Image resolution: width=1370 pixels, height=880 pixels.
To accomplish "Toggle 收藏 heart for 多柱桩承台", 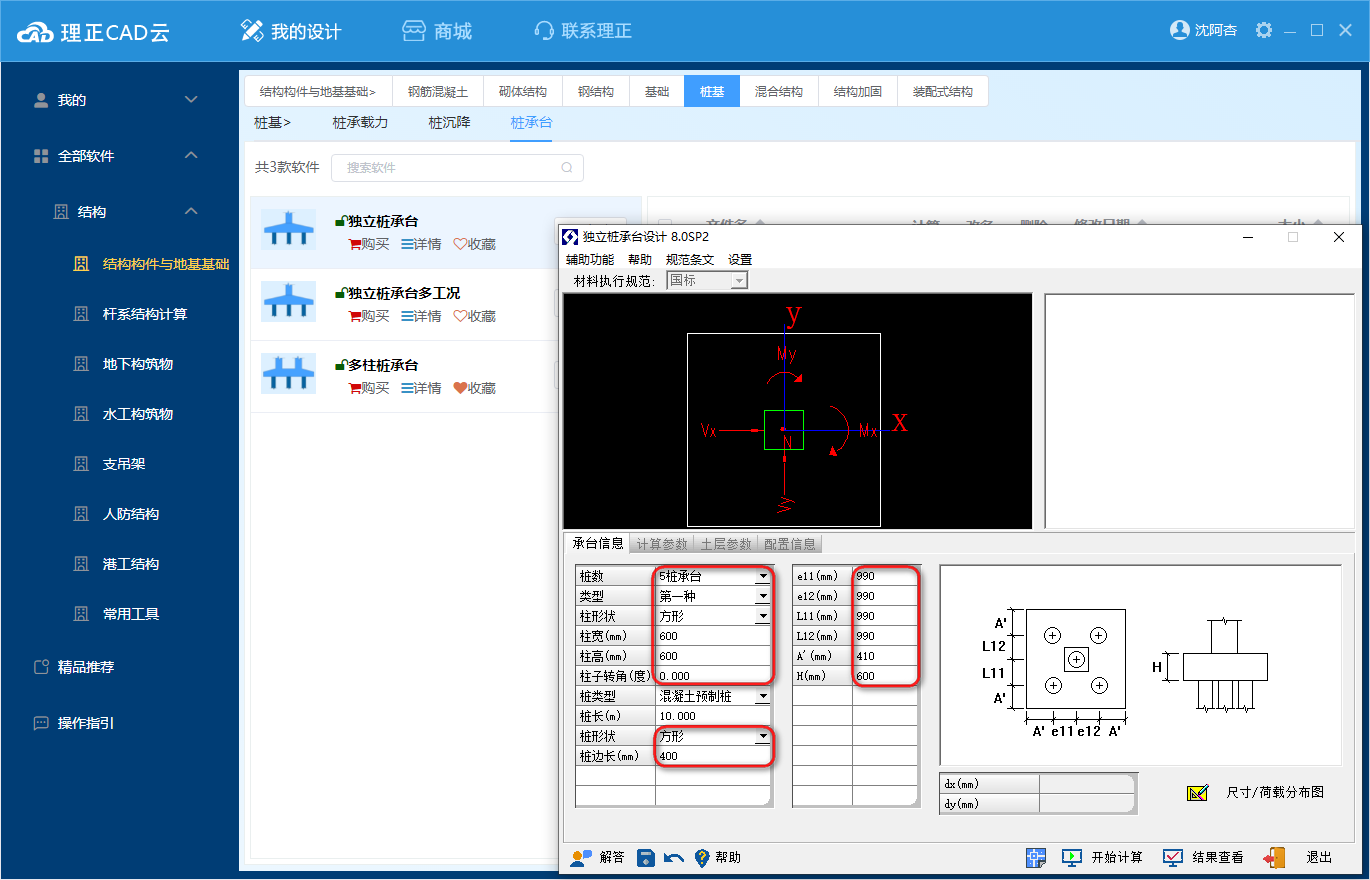I will point(460,388).
